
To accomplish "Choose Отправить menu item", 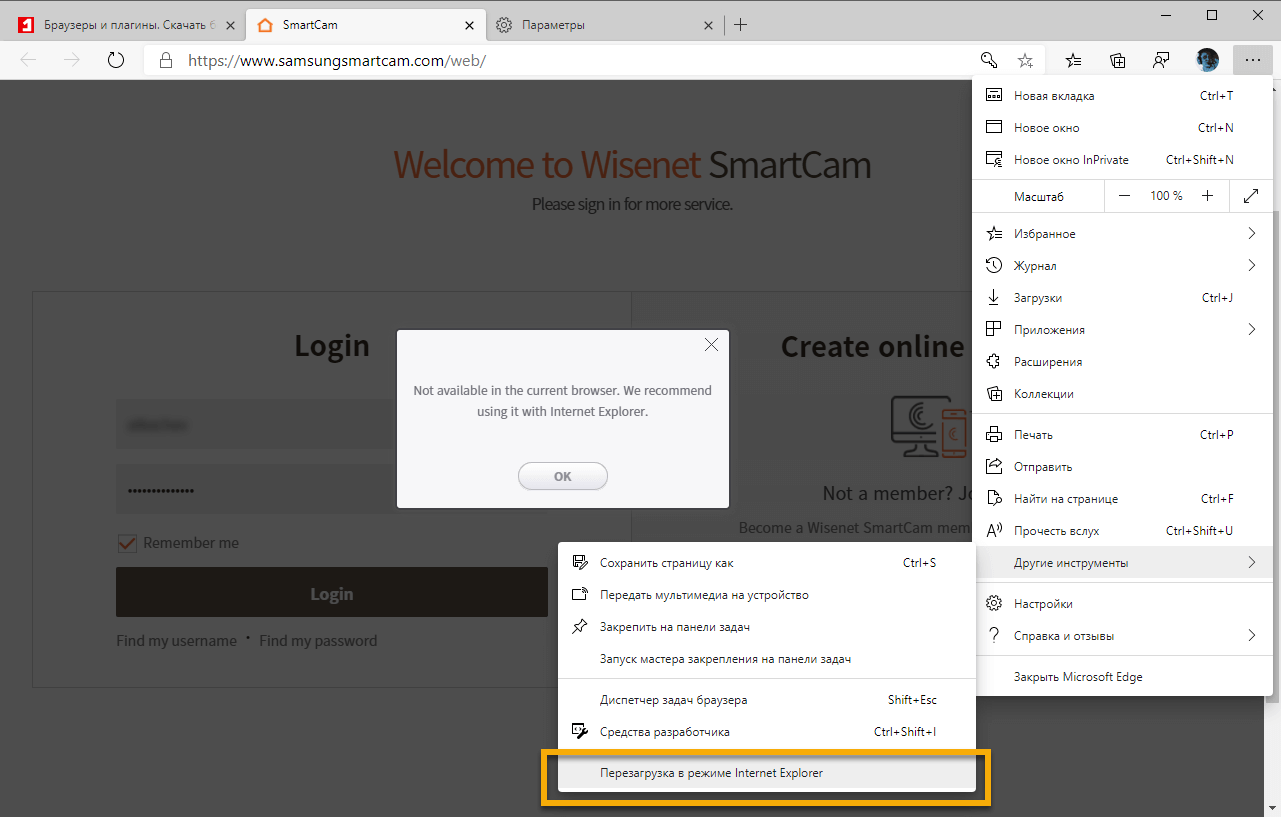I will tap(1121, 467).
